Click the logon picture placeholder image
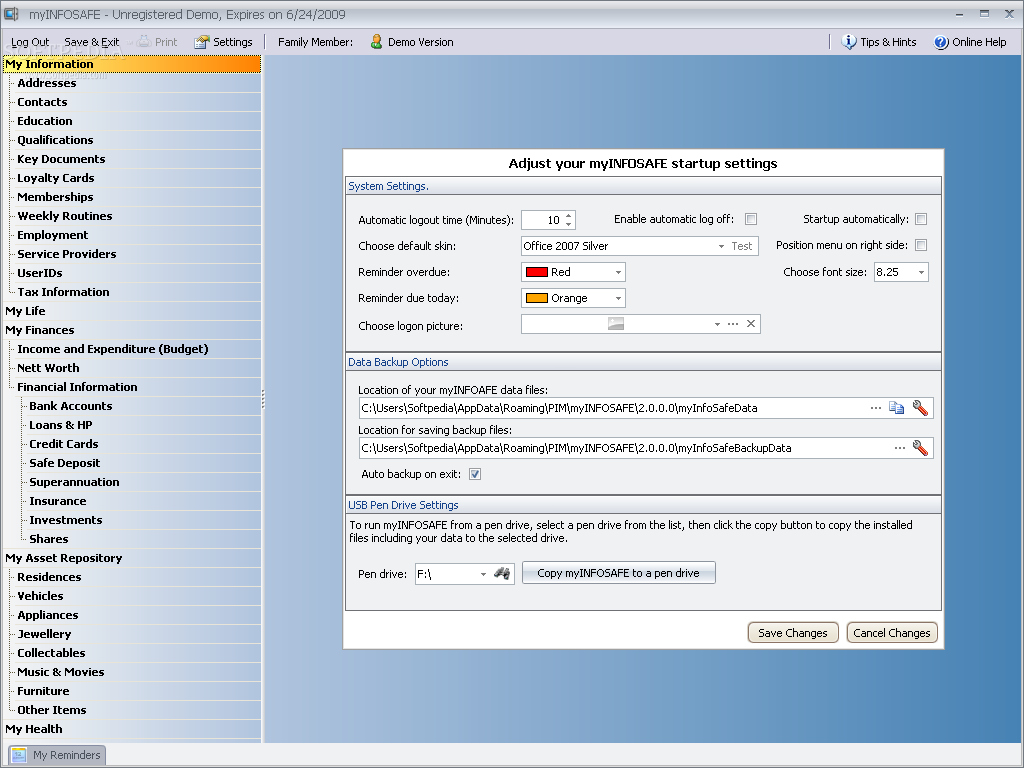Image resolution: width=1024 pixels, height=768 pixels. (616, 323)
